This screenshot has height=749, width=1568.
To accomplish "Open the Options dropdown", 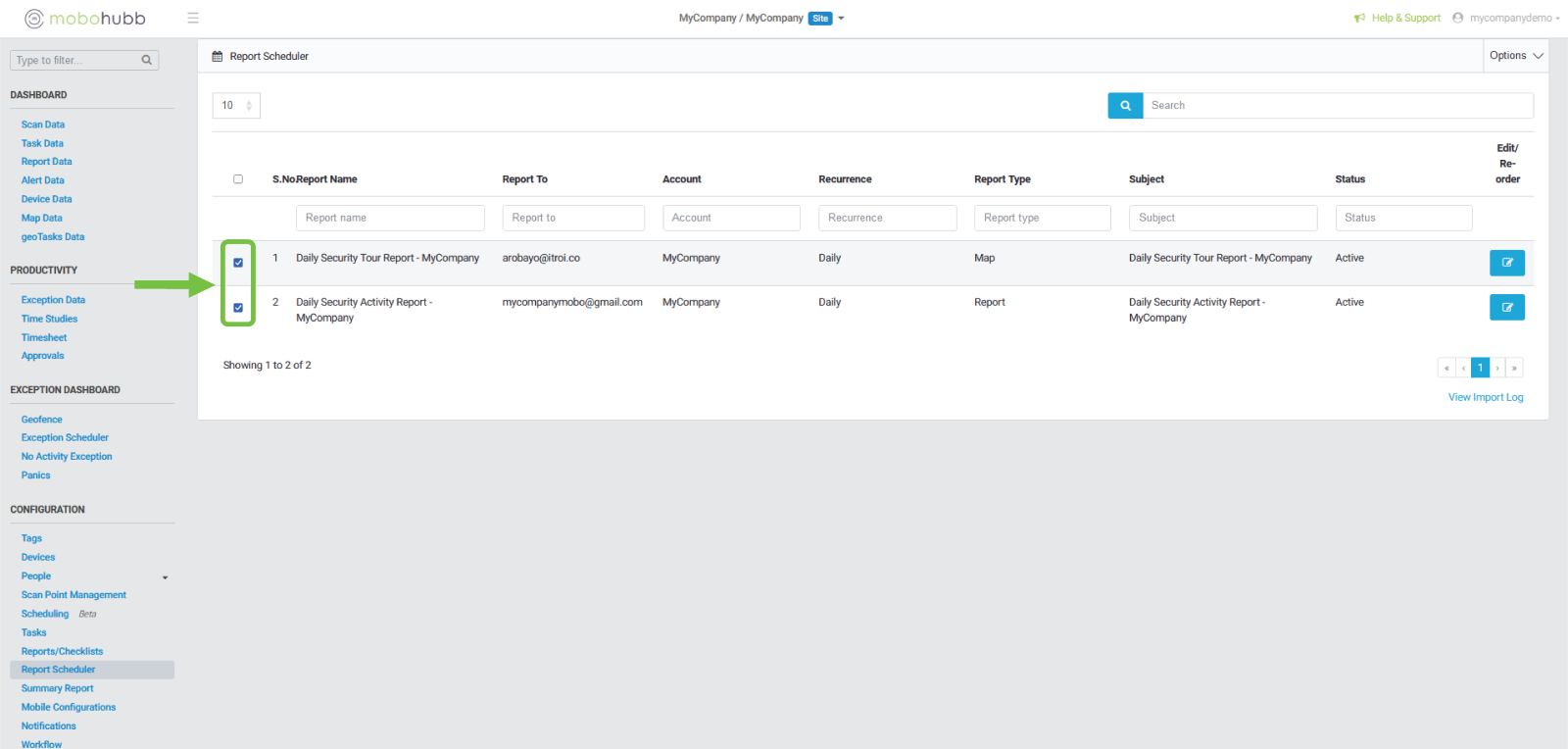I will click(1515, 56).
